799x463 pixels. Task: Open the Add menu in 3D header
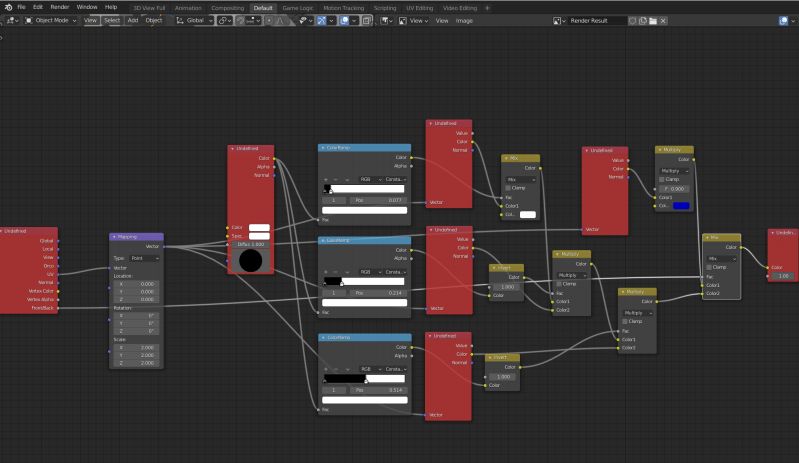(133, 20)
